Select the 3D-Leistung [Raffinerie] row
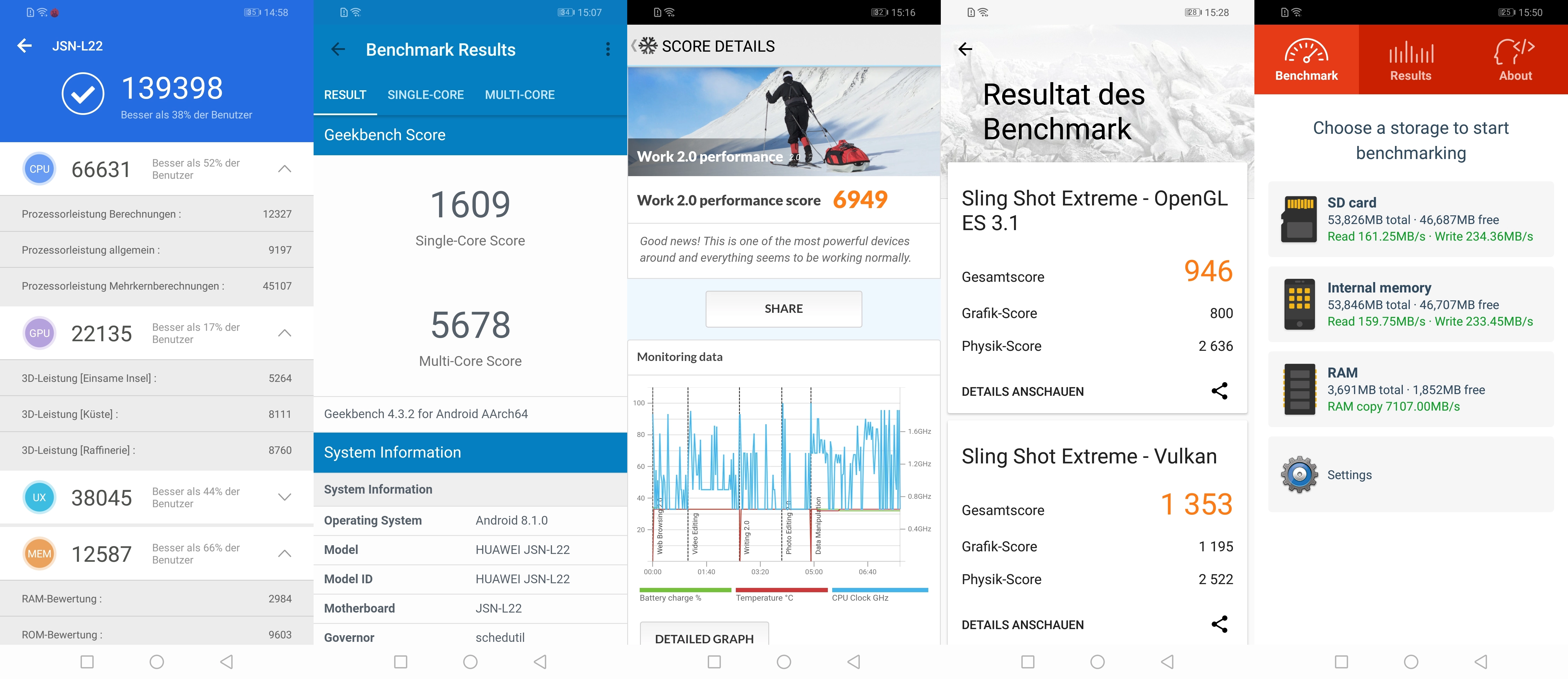Viewport: 1568px width, 679px height. point(157,450)
